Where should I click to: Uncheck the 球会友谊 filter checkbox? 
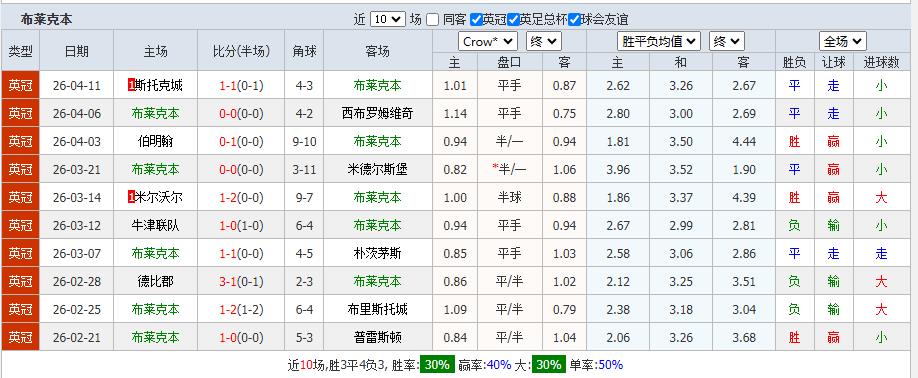coord(574,19)
